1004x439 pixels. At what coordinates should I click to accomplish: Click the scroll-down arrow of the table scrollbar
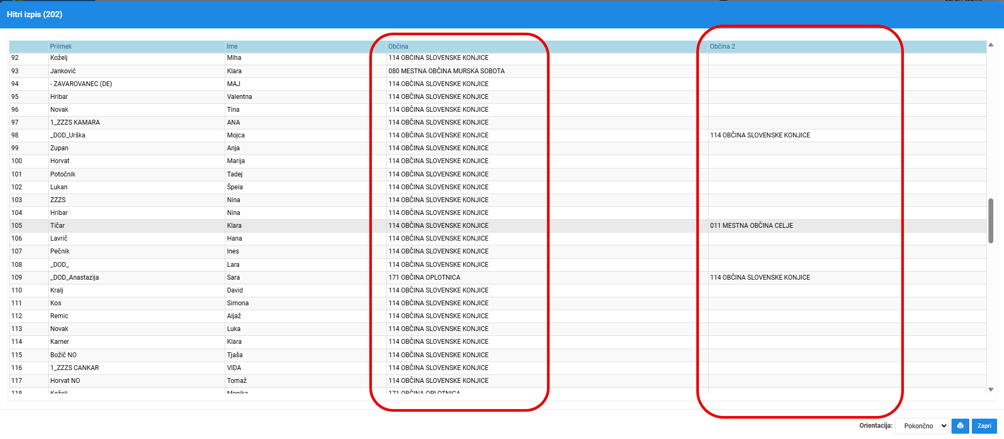[991, 389]
